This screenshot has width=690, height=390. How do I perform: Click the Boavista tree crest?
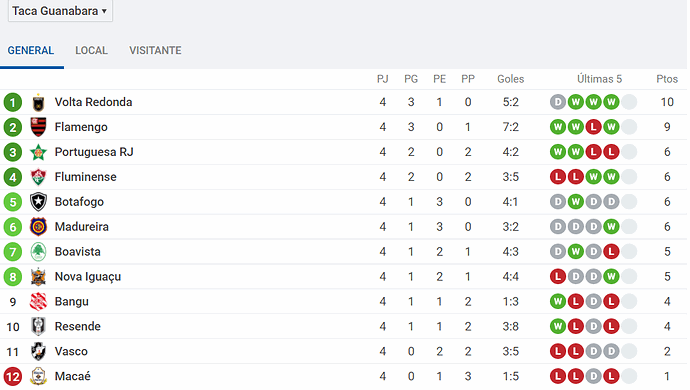(x=38, y=252)
